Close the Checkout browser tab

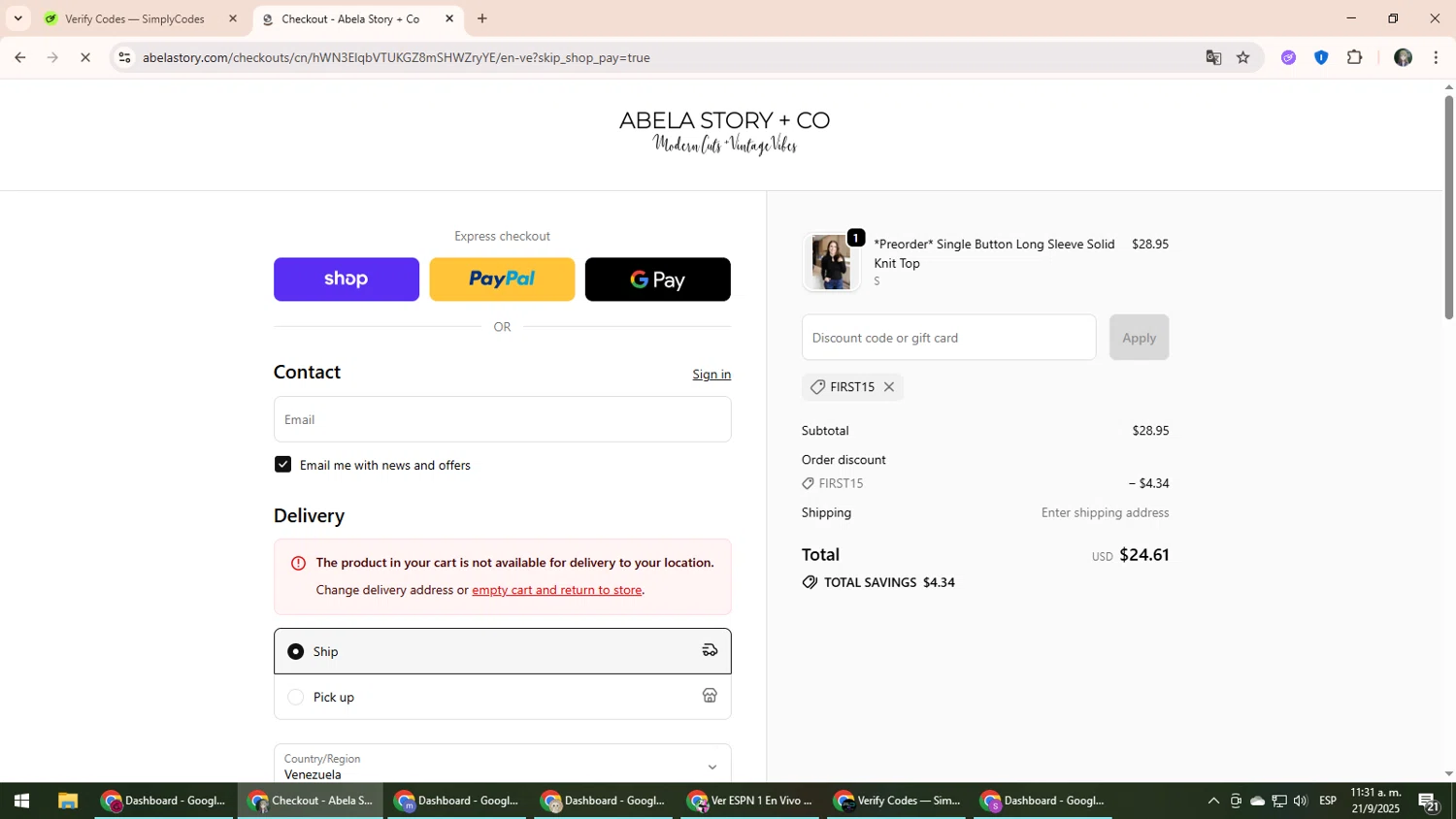point(449,18)
